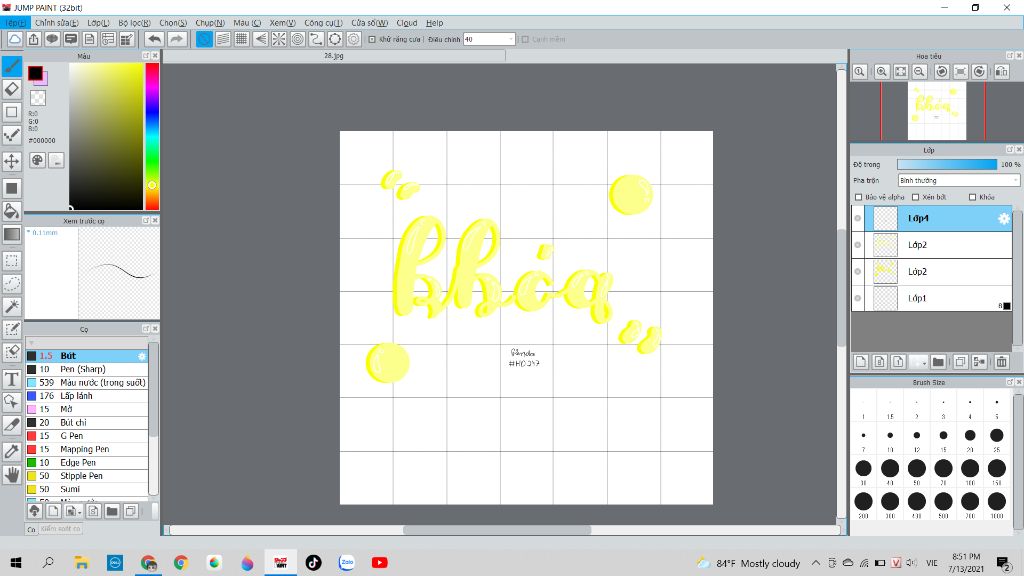The width and height of the screenshot is (1024, 576).
Task: Enable the curve snap guide
Action: [x=316, y=39]
